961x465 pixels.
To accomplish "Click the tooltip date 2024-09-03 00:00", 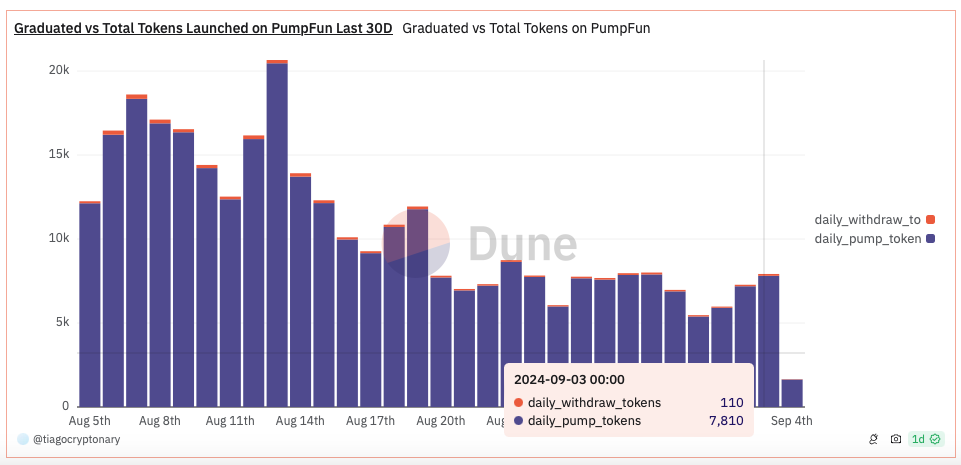I will (569, 379).
